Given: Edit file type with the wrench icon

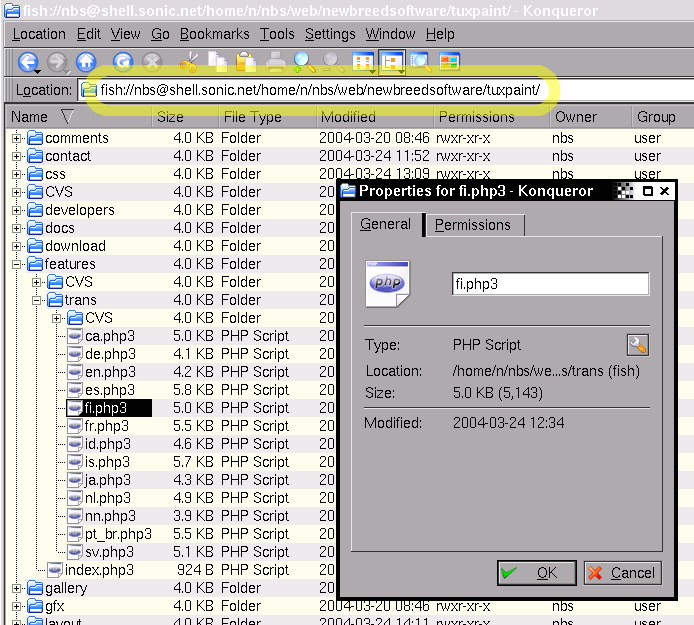Looking at the screenshot, I should point(638,345).
